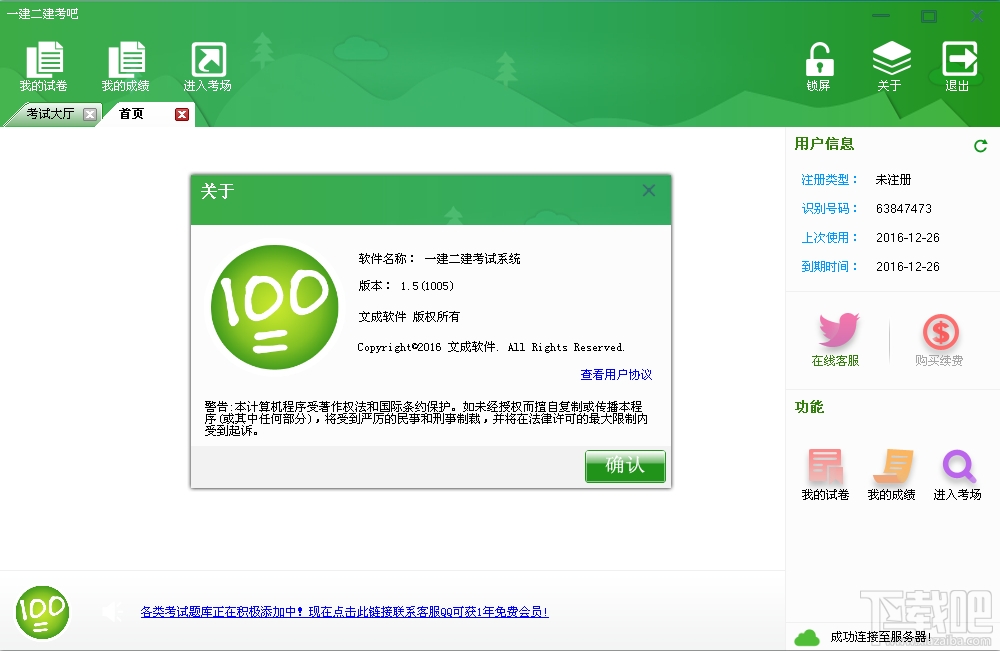Screen dimensions: 1000x651
Task: Select the 首页 tab
Action: 131,113
